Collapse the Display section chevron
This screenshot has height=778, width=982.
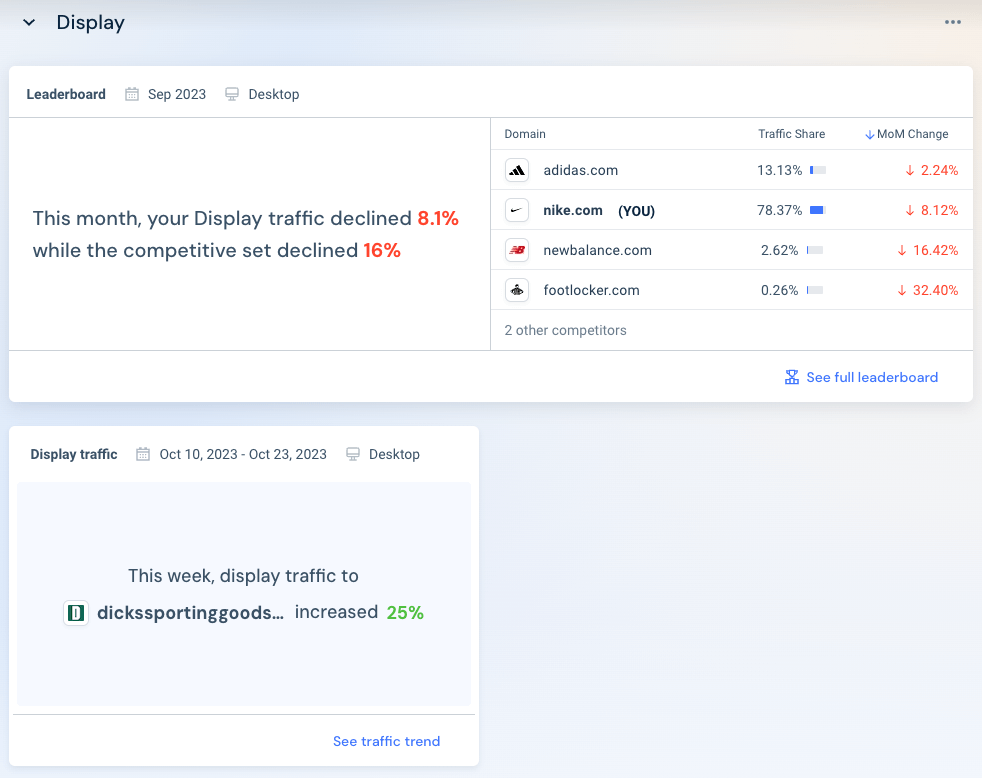click(x=28, y=22)
